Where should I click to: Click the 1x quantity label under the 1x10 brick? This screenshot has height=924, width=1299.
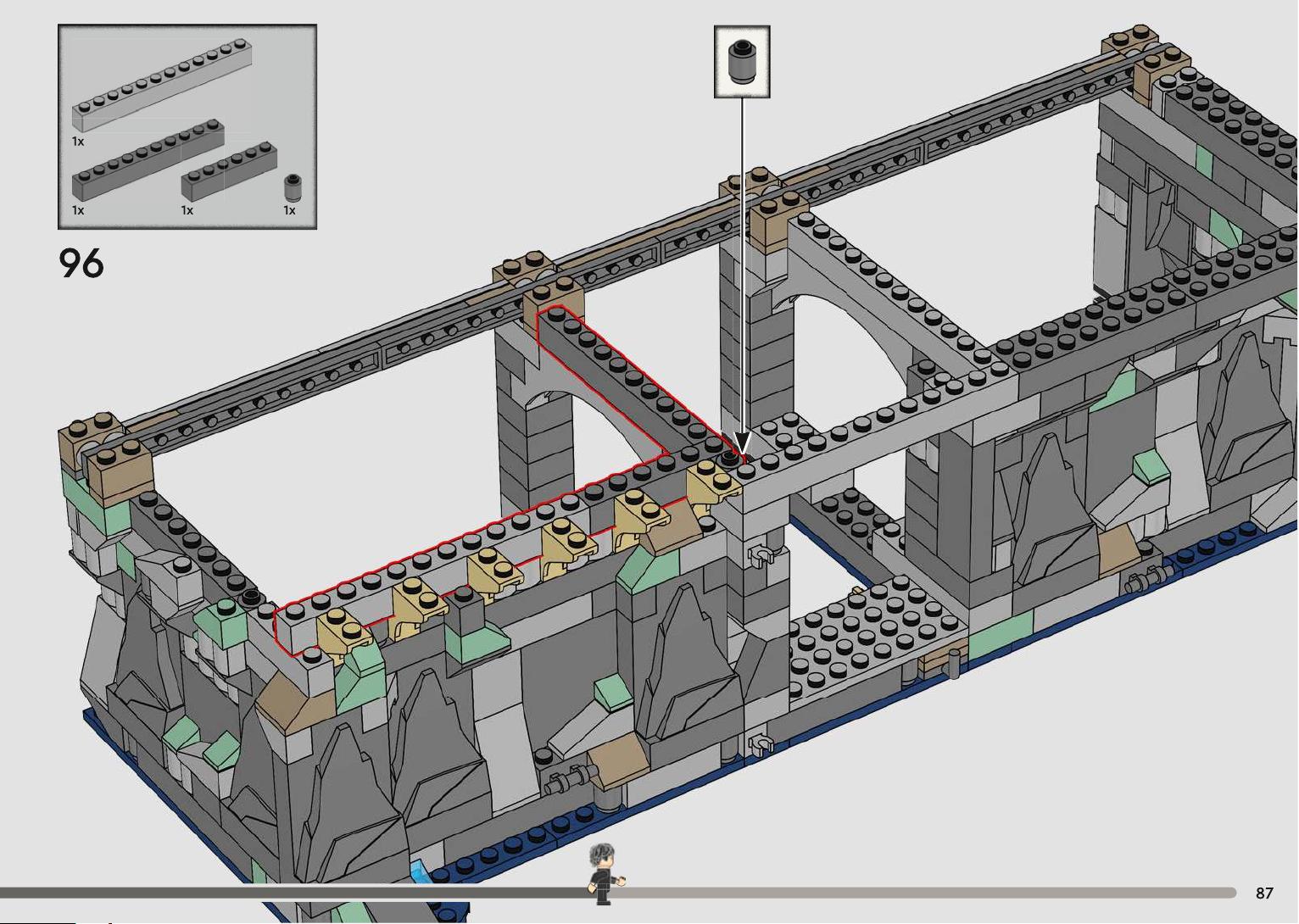[x=78, y=210]
